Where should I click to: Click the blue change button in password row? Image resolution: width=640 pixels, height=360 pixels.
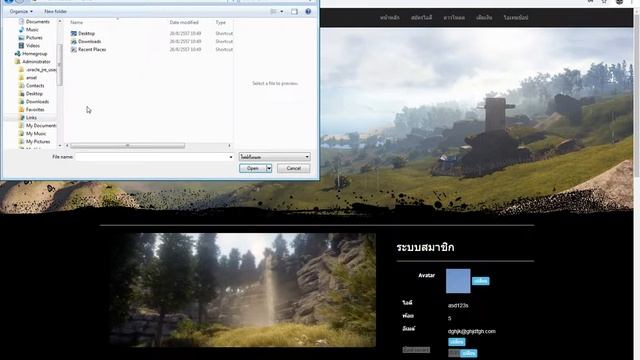469,353
